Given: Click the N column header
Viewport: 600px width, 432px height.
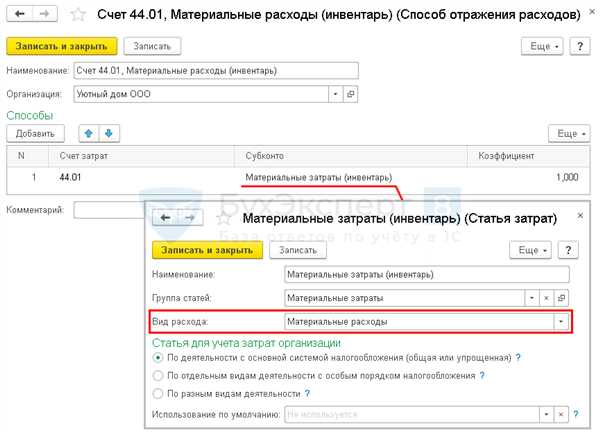Looking at the screenshot, I should (x=28, y=156).
